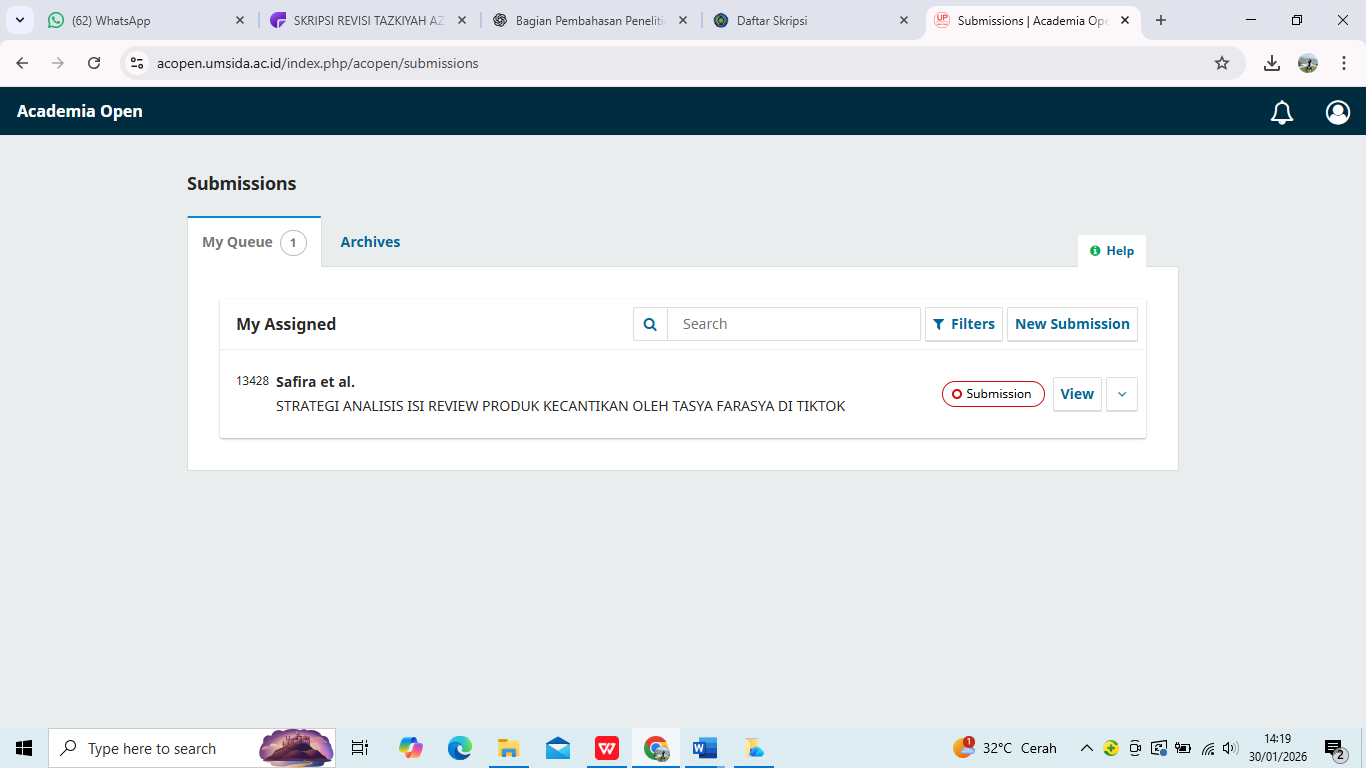Open the user profile icon
Screen dimensions: 1366x768
tap(1337, 112)
